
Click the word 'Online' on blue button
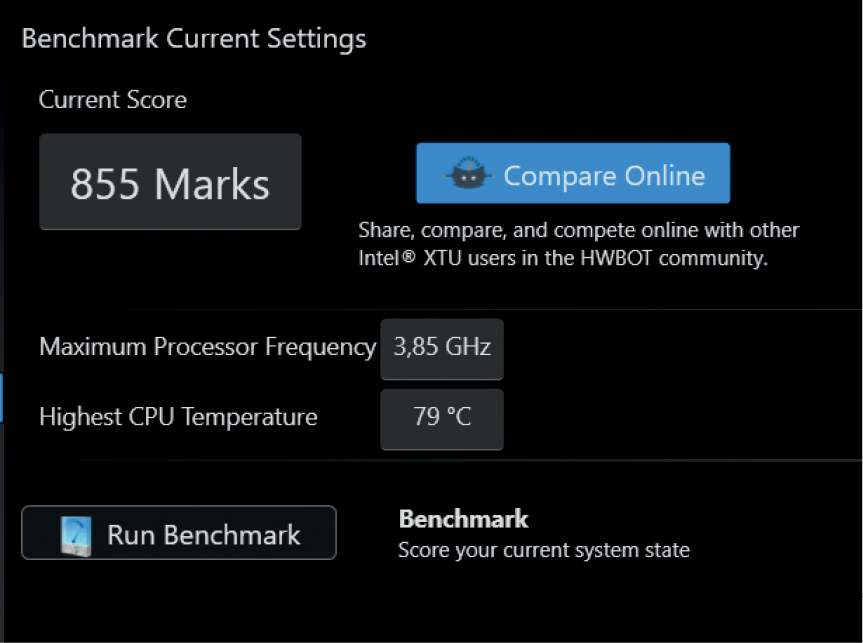coord(665,176)
